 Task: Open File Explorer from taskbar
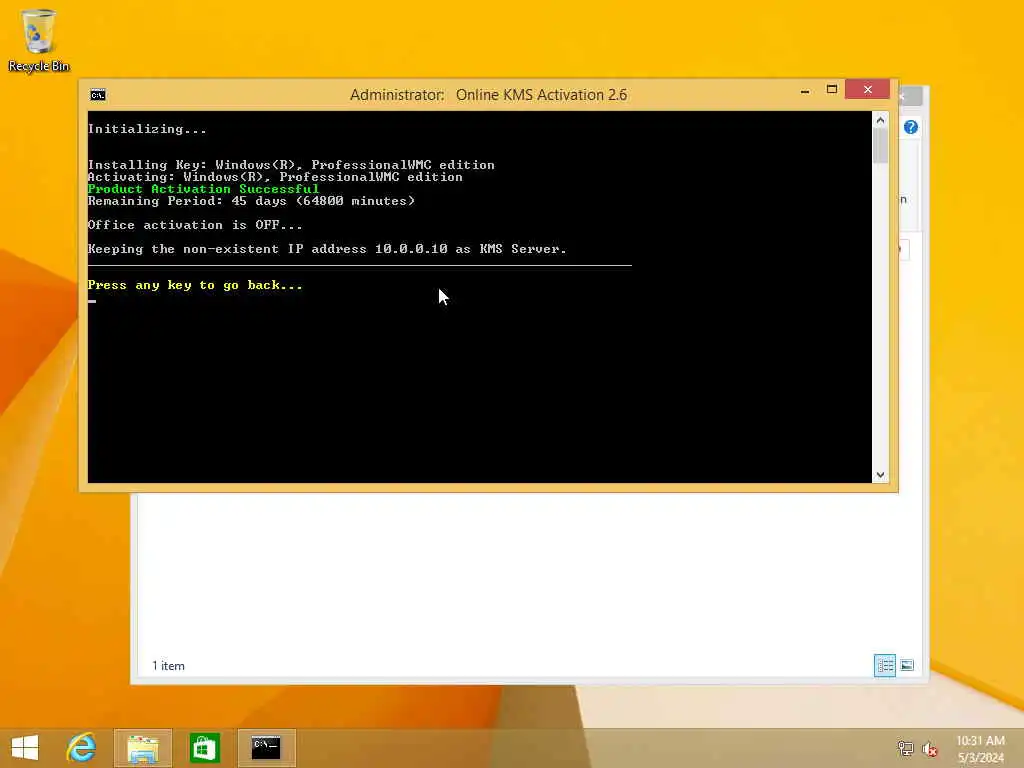click(143, 748)
